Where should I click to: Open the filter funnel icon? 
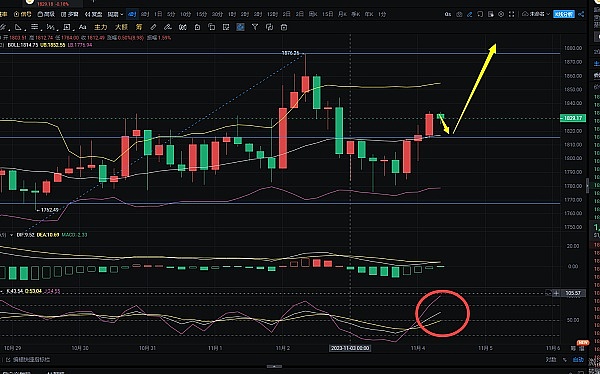[x=255, y=27]
